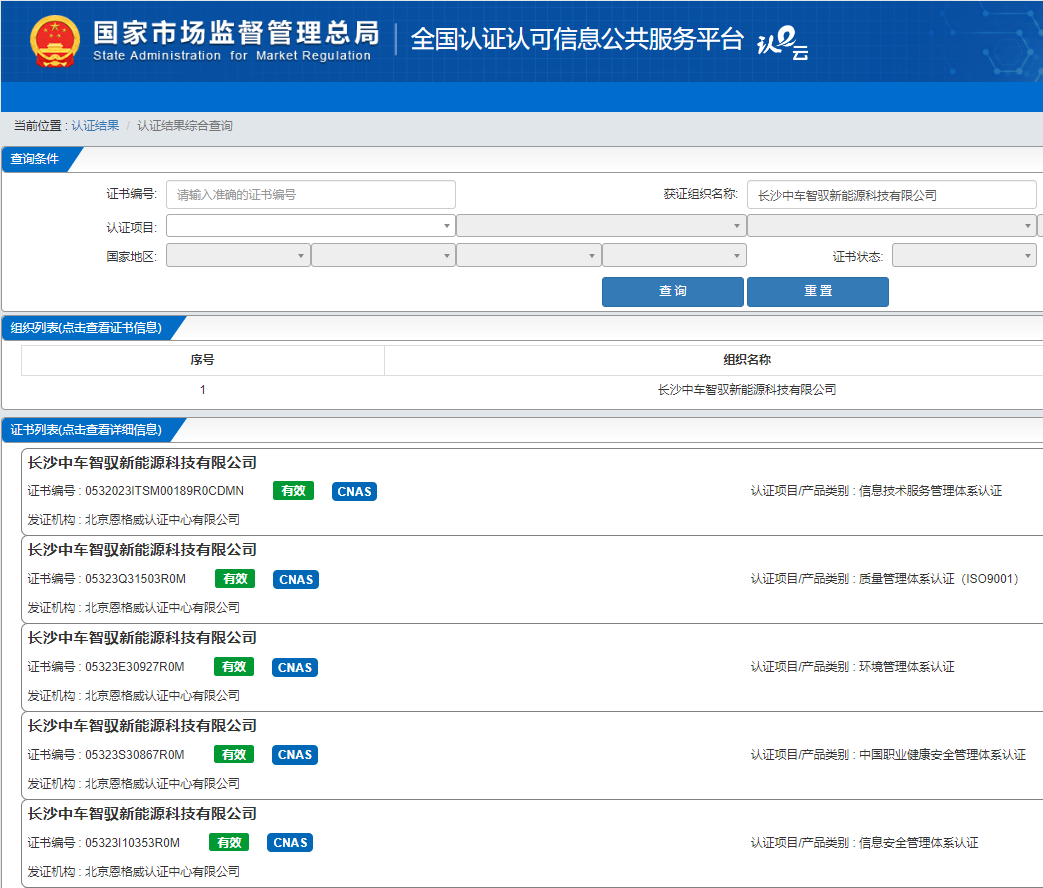Click the 认e云 logo icon
The height and width of the screenshot is (888, 1043).
pos(783,43)
